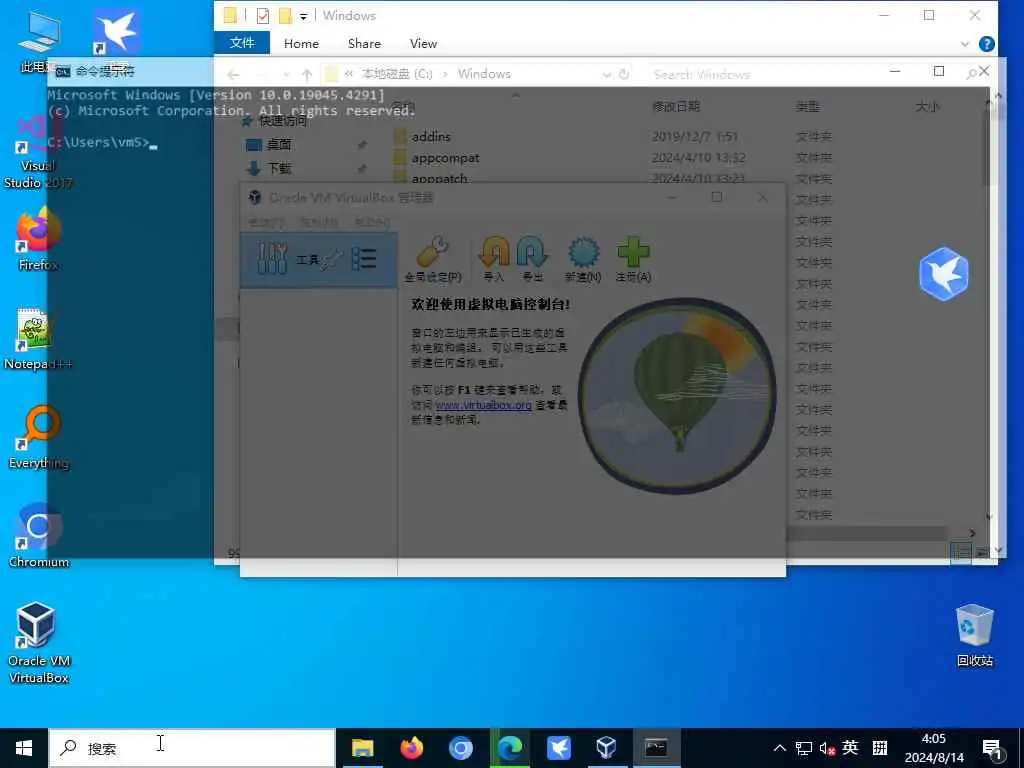Open Oracle VM VirtualBox desktop shortcut
1024x768 pixels.
point(39,642)
